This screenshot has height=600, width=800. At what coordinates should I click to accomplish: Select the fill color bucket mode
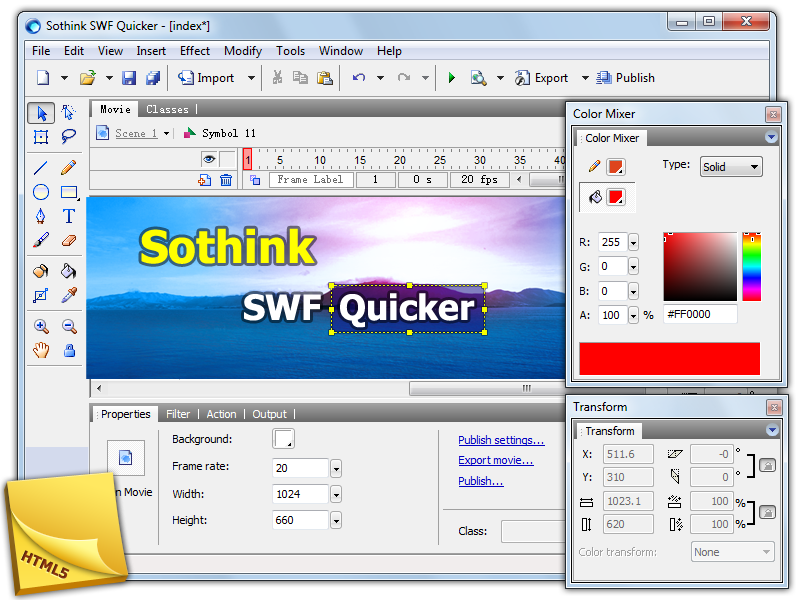pos(595,197)
